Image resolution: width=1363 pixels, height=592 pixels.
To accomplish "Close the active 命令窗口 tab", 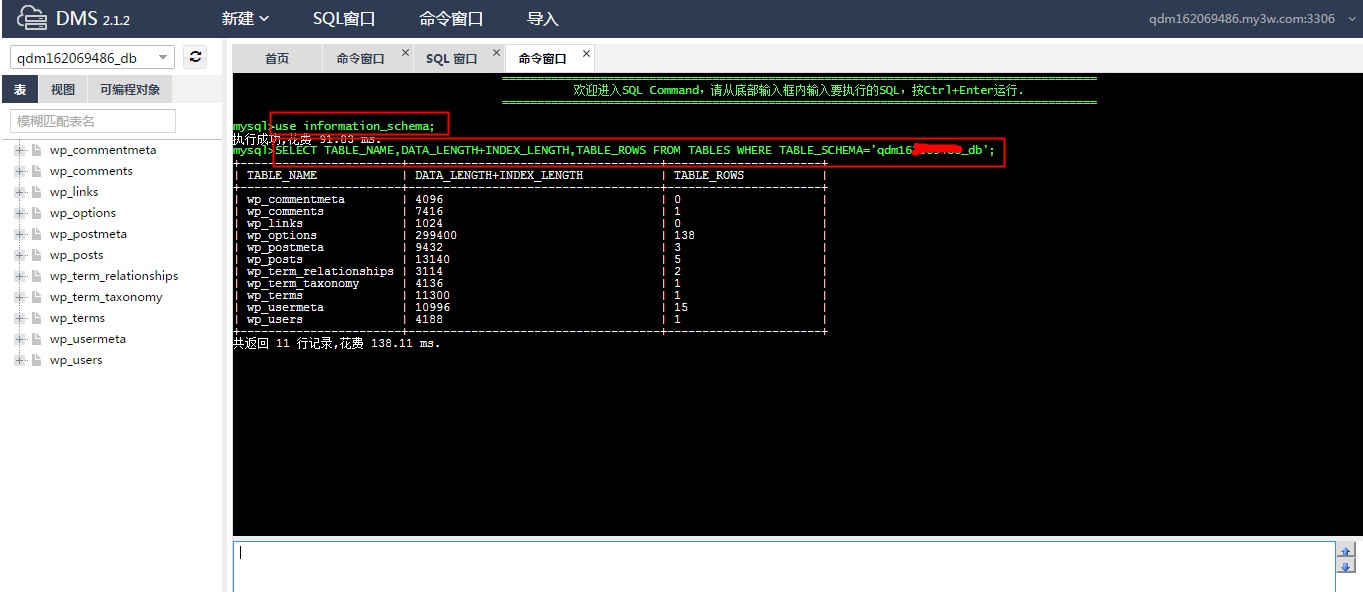I will pos(586,53).
